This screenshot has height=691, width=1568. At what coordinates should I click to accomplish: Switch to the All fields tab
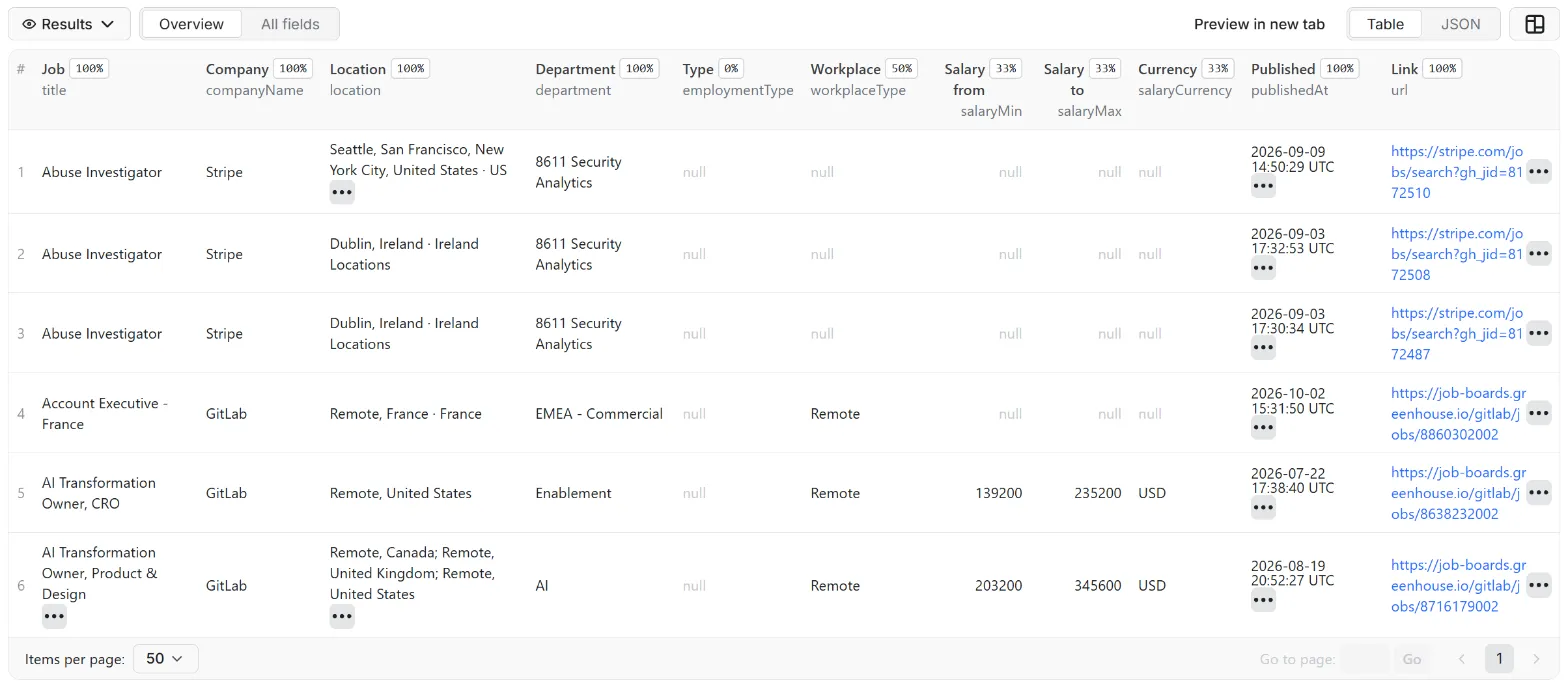[x=289, y=24]
